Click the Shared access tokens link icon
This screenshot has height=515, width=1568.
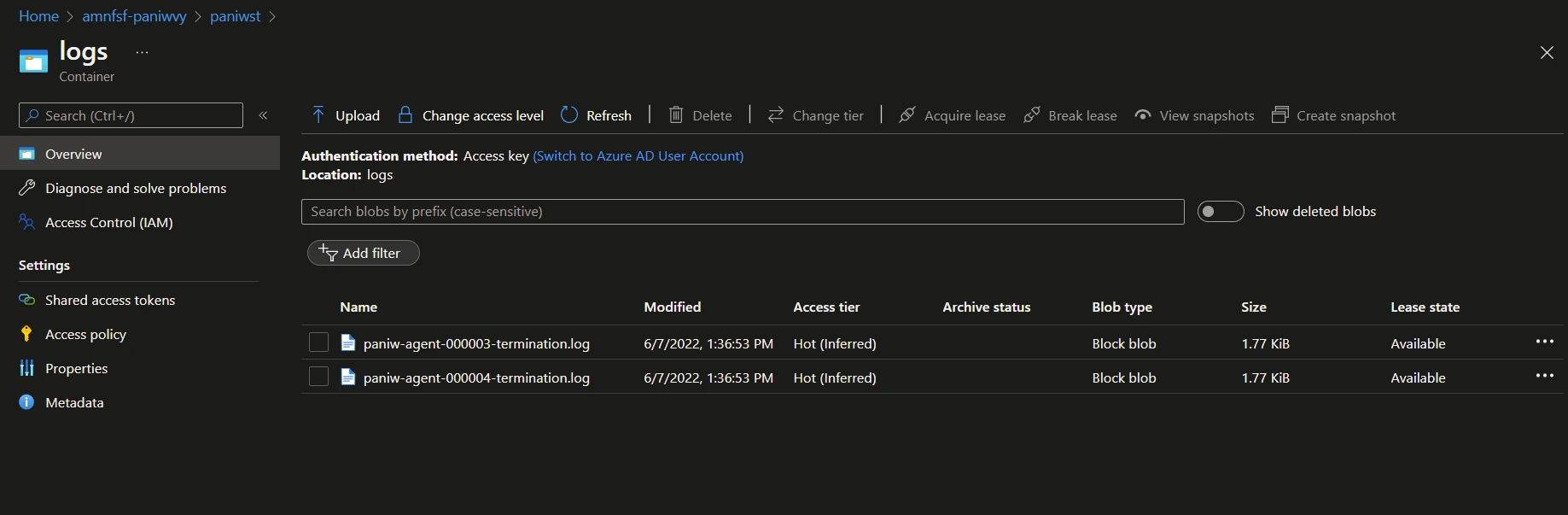[x=27, y=300]
